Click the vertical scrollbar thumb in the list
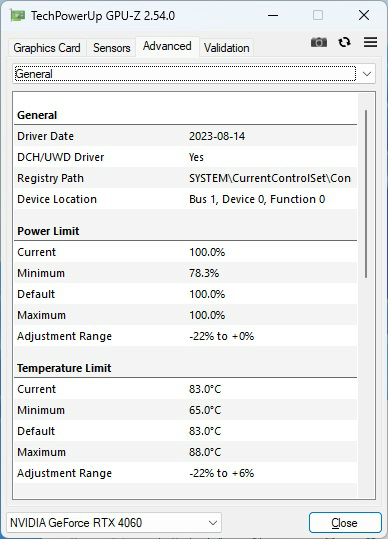 [x=366, y=194]
